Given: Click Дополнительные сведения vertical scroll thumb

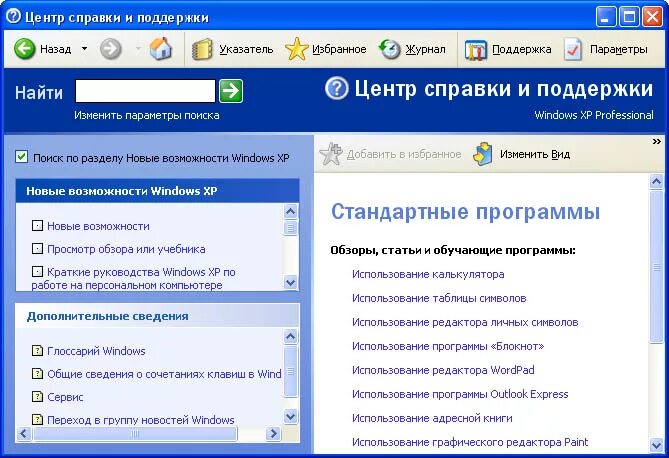Looking at the screenshot, I should [291, 371].
